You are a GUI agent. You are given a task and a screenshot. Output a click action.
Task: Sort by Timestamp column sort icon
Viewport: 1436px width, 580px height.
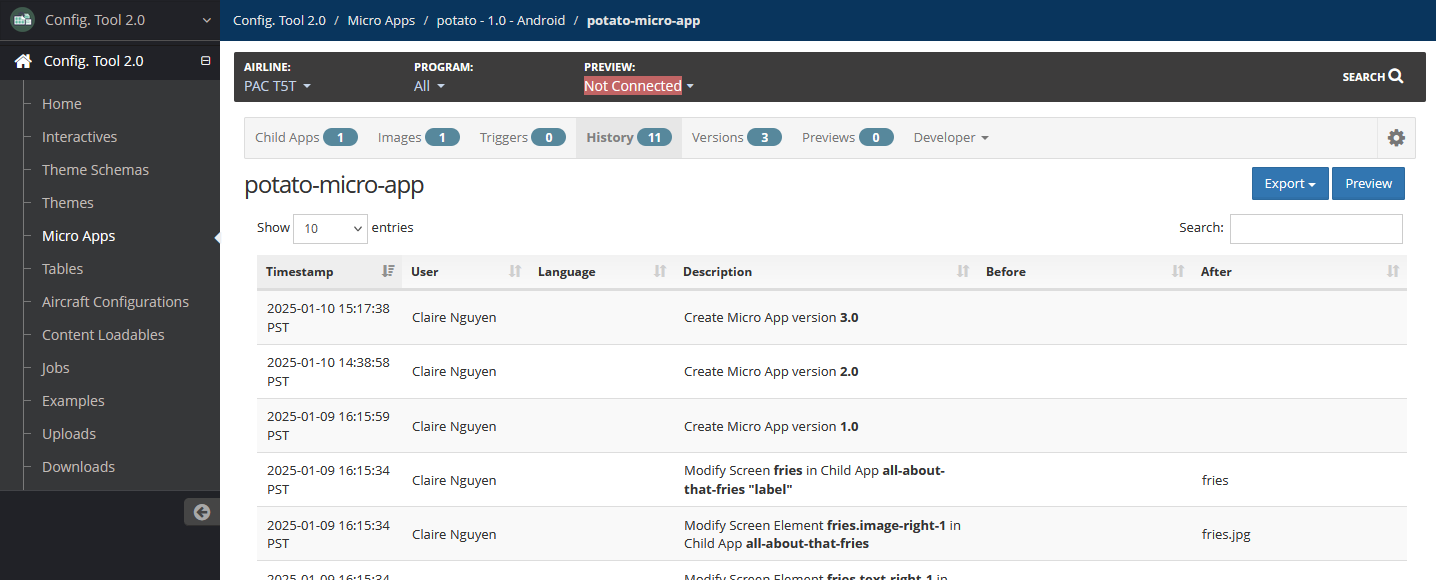388,271
